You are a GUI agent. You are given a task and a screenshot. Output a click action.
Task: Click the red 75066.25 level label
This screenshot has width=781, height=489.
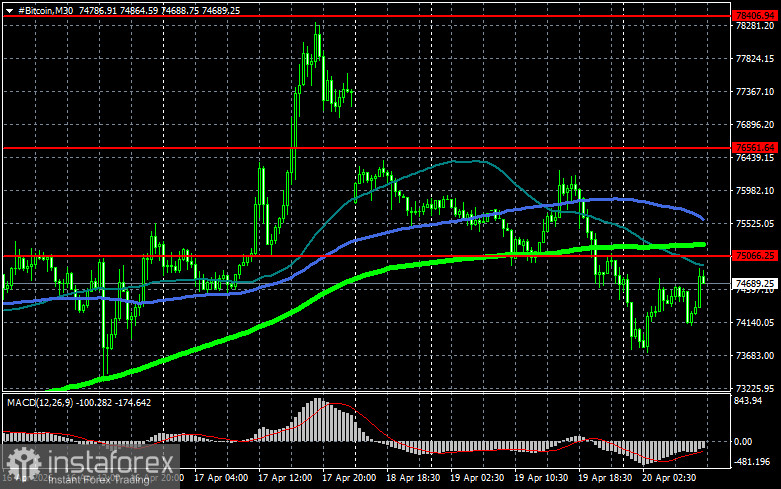755,256
